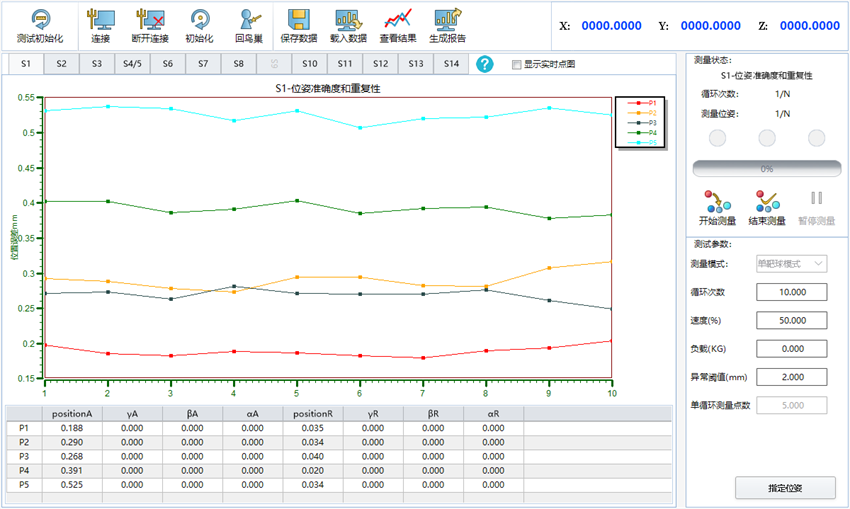The image size is (850, 509).
Task: Open 载入数据 load data
Action: click(x=348, y=19)
